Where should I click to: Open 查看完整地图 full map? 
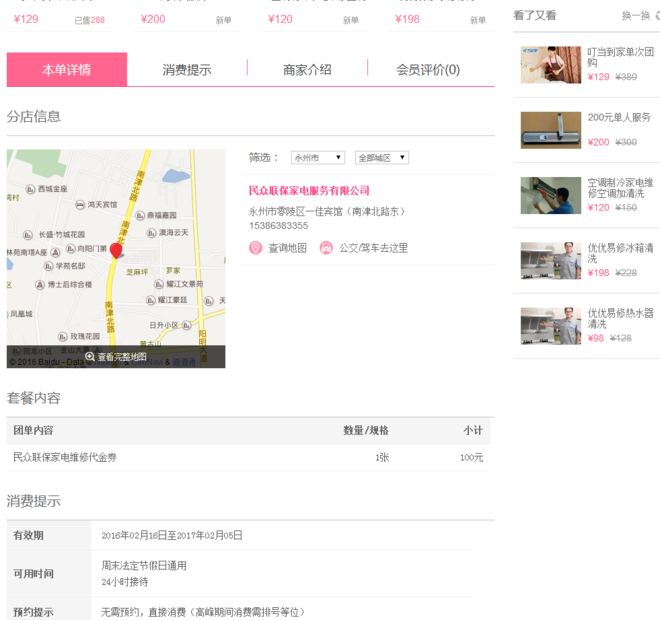pyautogui.click(x=122, y=357)
